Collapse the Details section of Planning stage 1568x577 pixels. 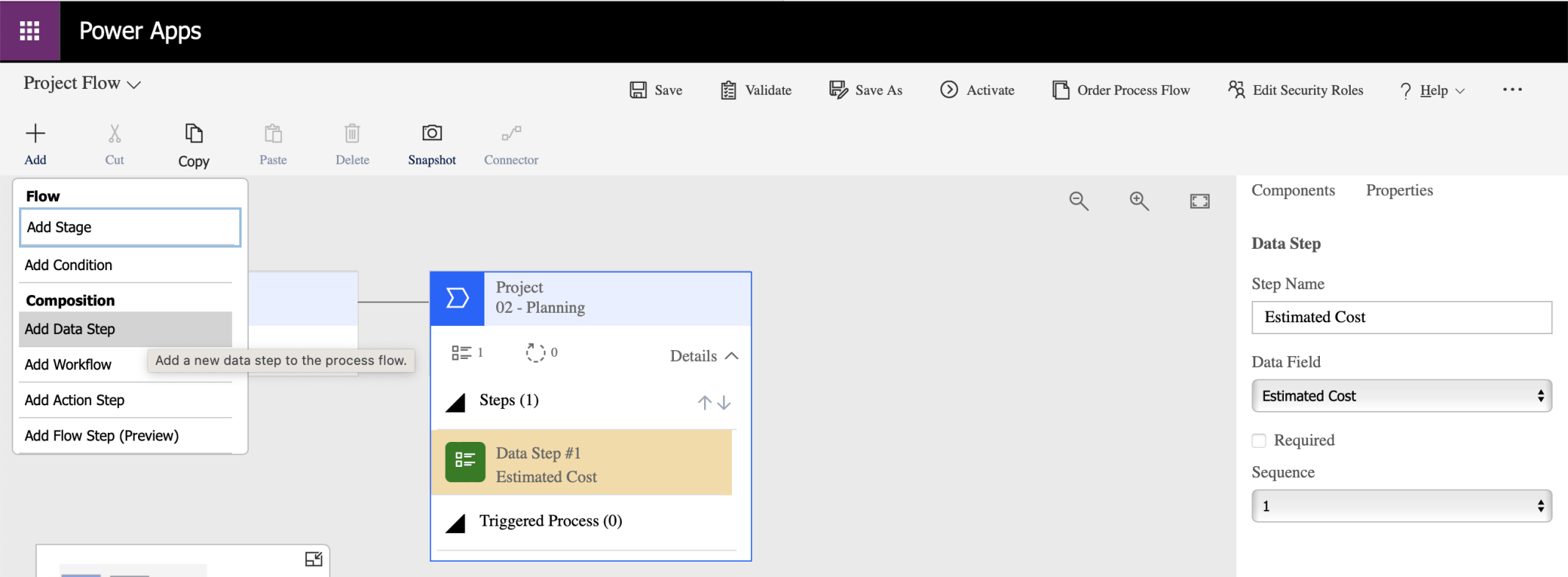[731, 356]
